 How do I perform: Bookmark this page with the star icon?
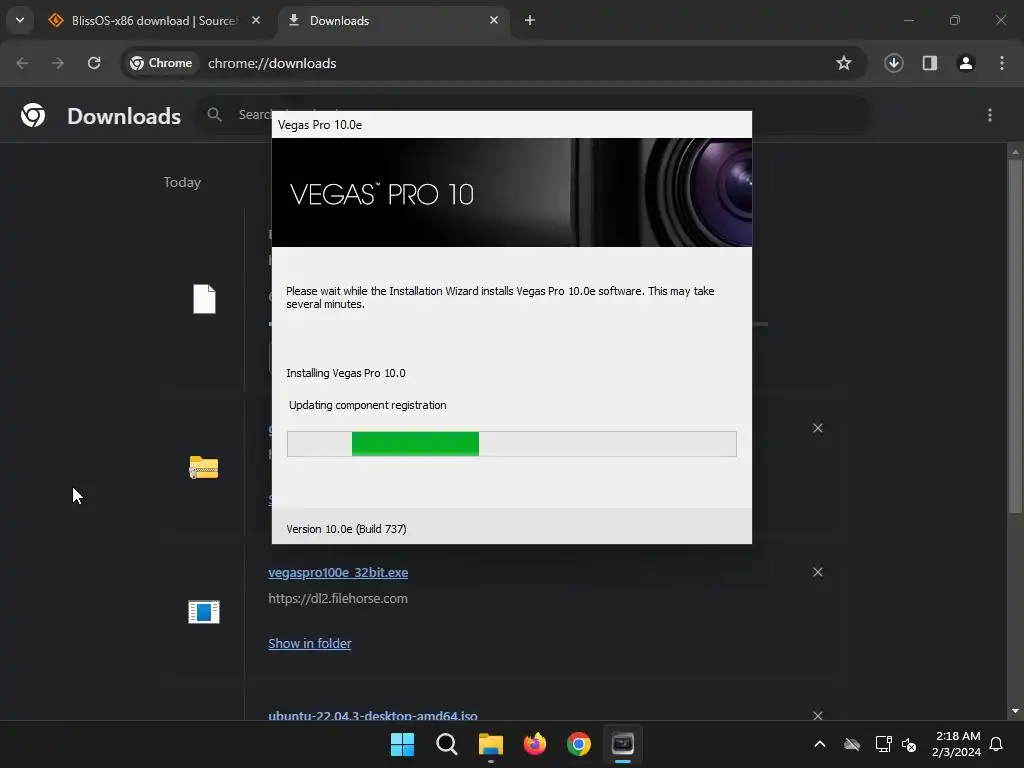pyautogui.click(x=844, y=63)
